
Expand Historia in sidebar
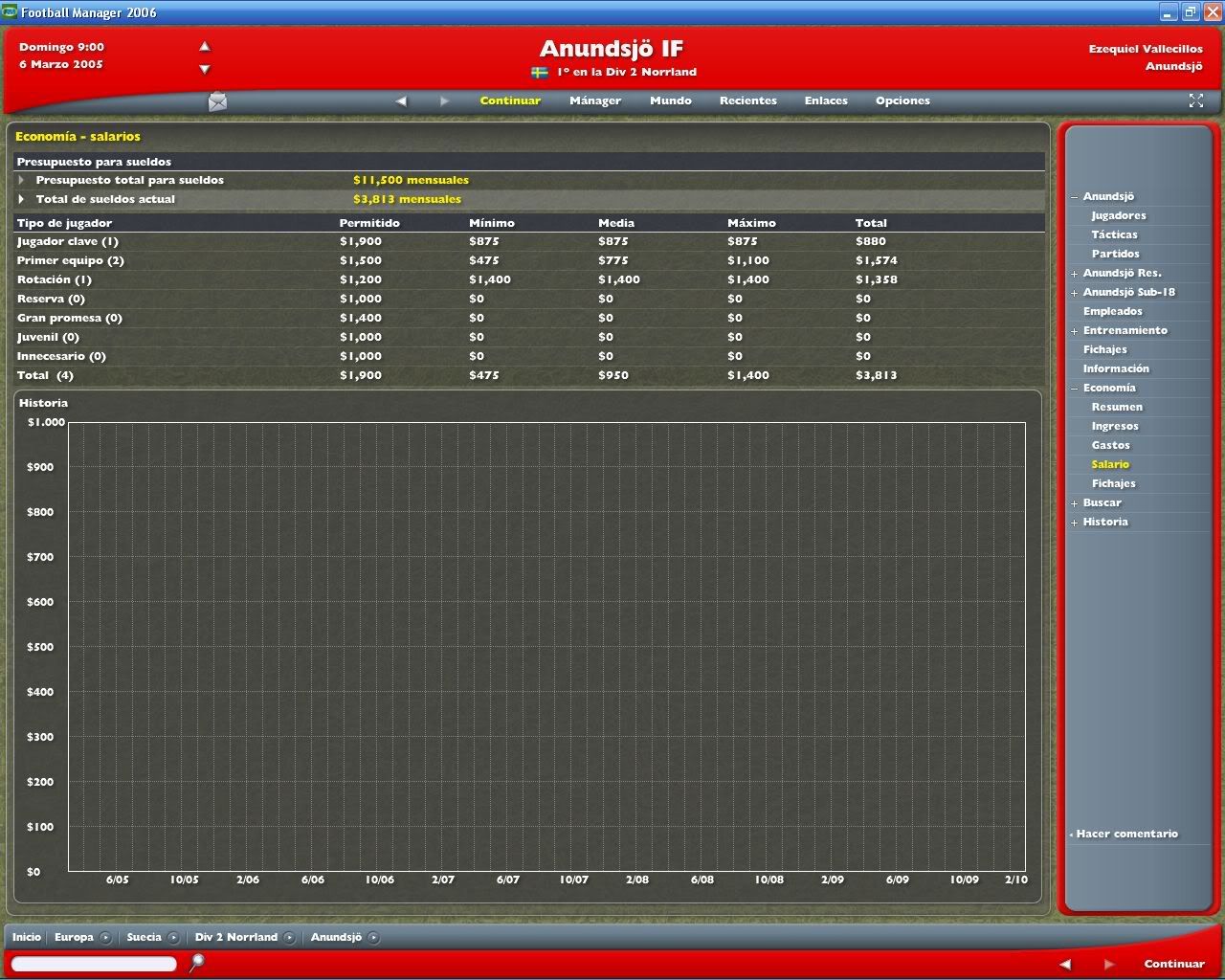pos(1074,523)
